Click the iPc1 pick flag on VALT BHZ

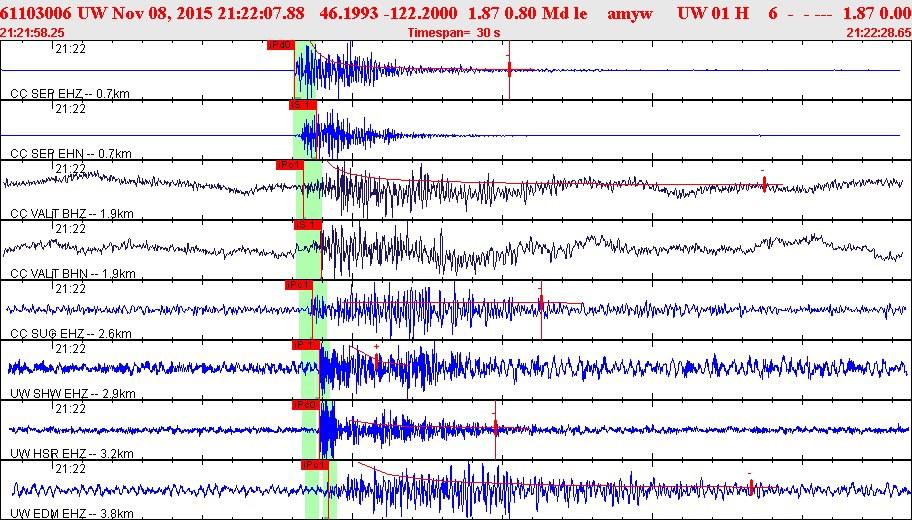(290, 165)
